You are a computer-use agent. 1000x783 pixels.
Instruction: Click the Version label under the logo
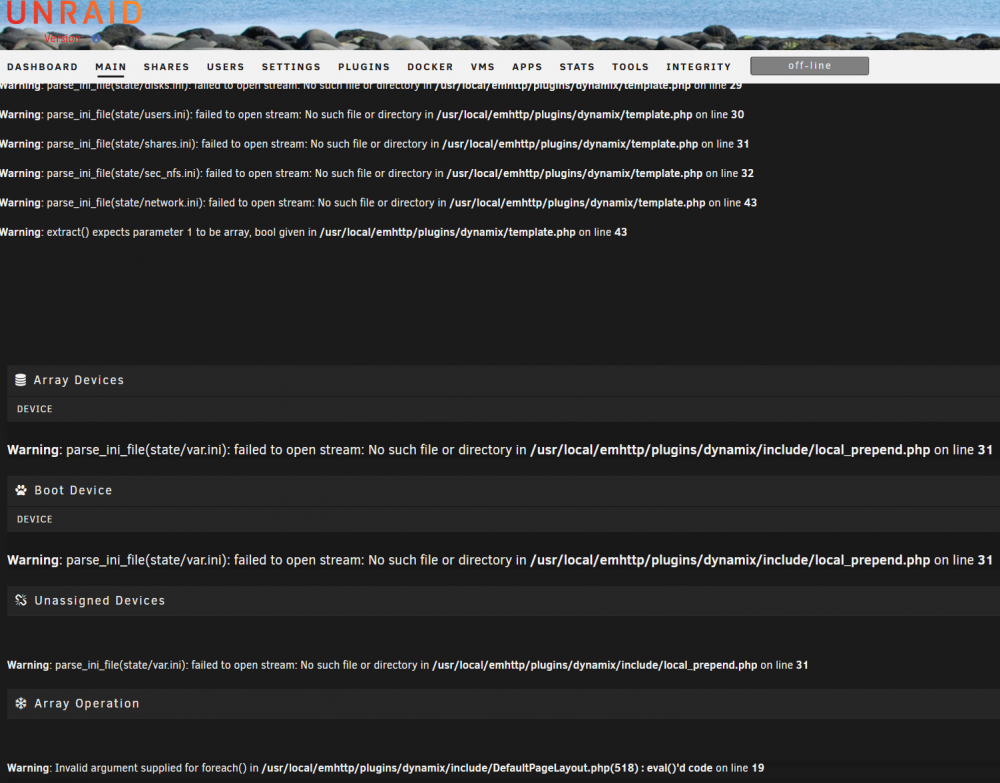[62, 38]
